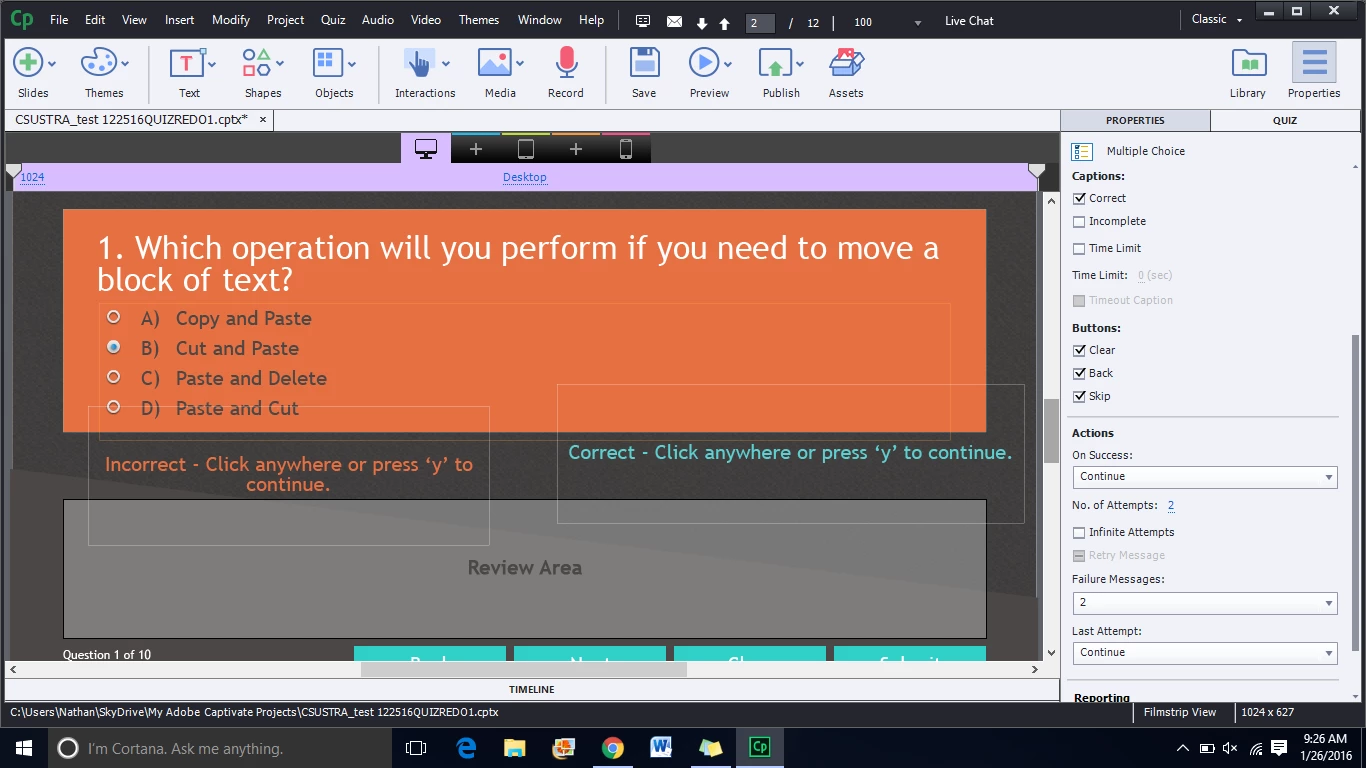Select the mobile phone breakpoint icon

(626, 149)
